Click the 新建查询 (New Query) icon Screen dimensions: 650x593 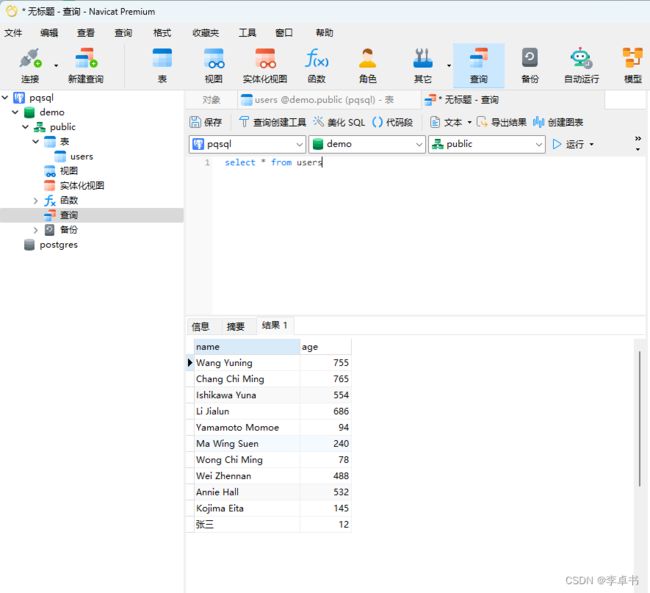click(x=85, y=66)
